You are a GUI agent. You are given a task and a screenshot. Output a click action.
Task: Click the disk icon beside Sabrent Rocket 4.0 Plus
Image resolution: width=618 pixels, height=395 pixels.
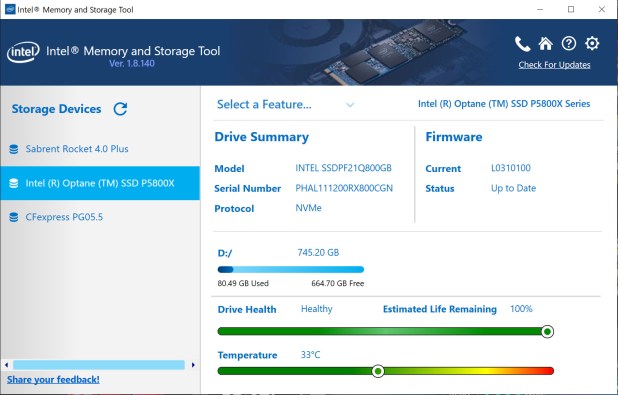14,149
